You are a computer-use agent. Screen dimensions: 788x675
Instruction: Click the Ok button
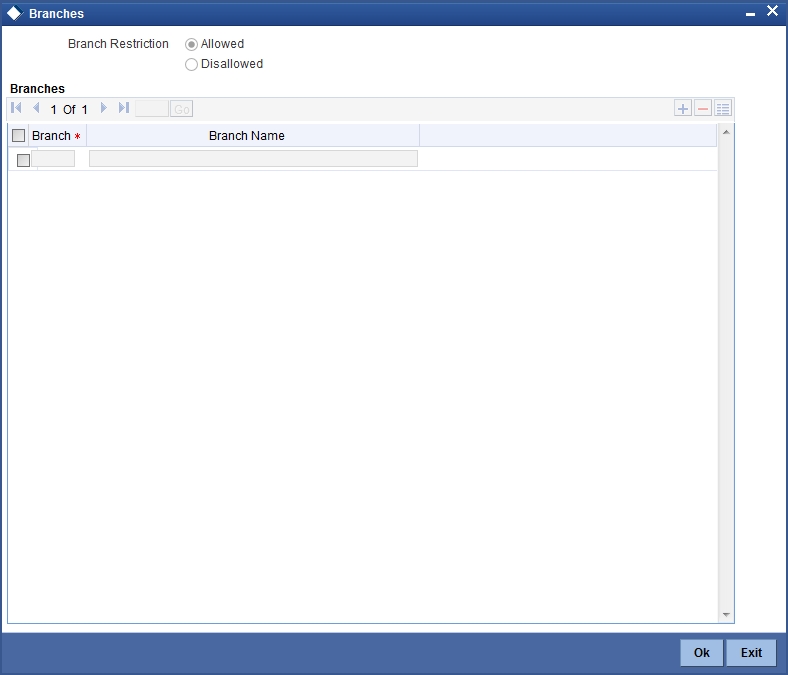[702, 652]
